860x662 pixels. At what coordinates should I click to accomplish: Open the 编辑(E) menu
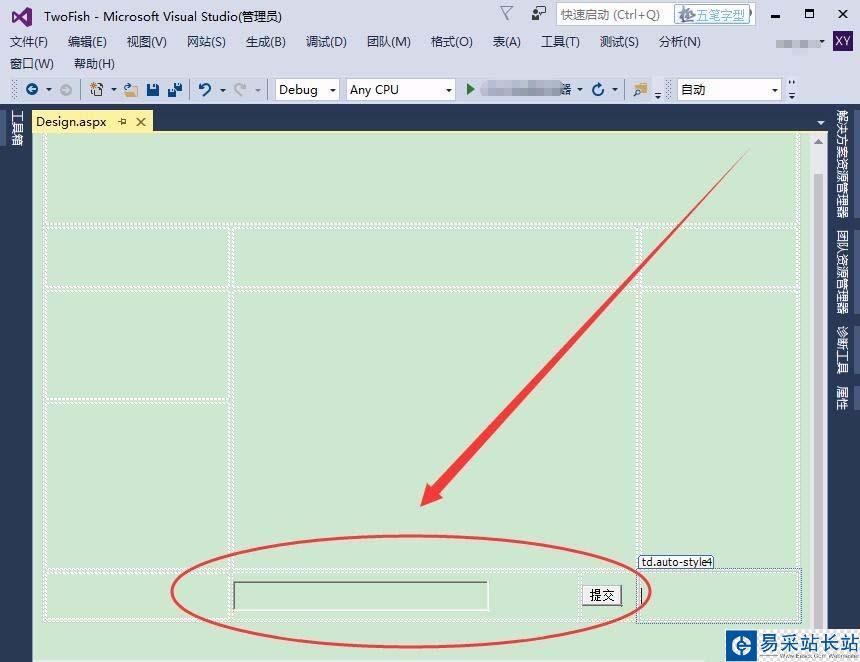(87, 42)
